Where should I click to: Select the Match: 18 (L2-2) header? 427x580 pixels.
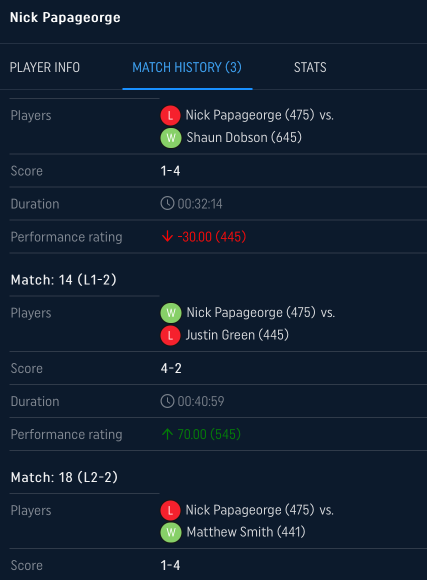pos(64,477)
